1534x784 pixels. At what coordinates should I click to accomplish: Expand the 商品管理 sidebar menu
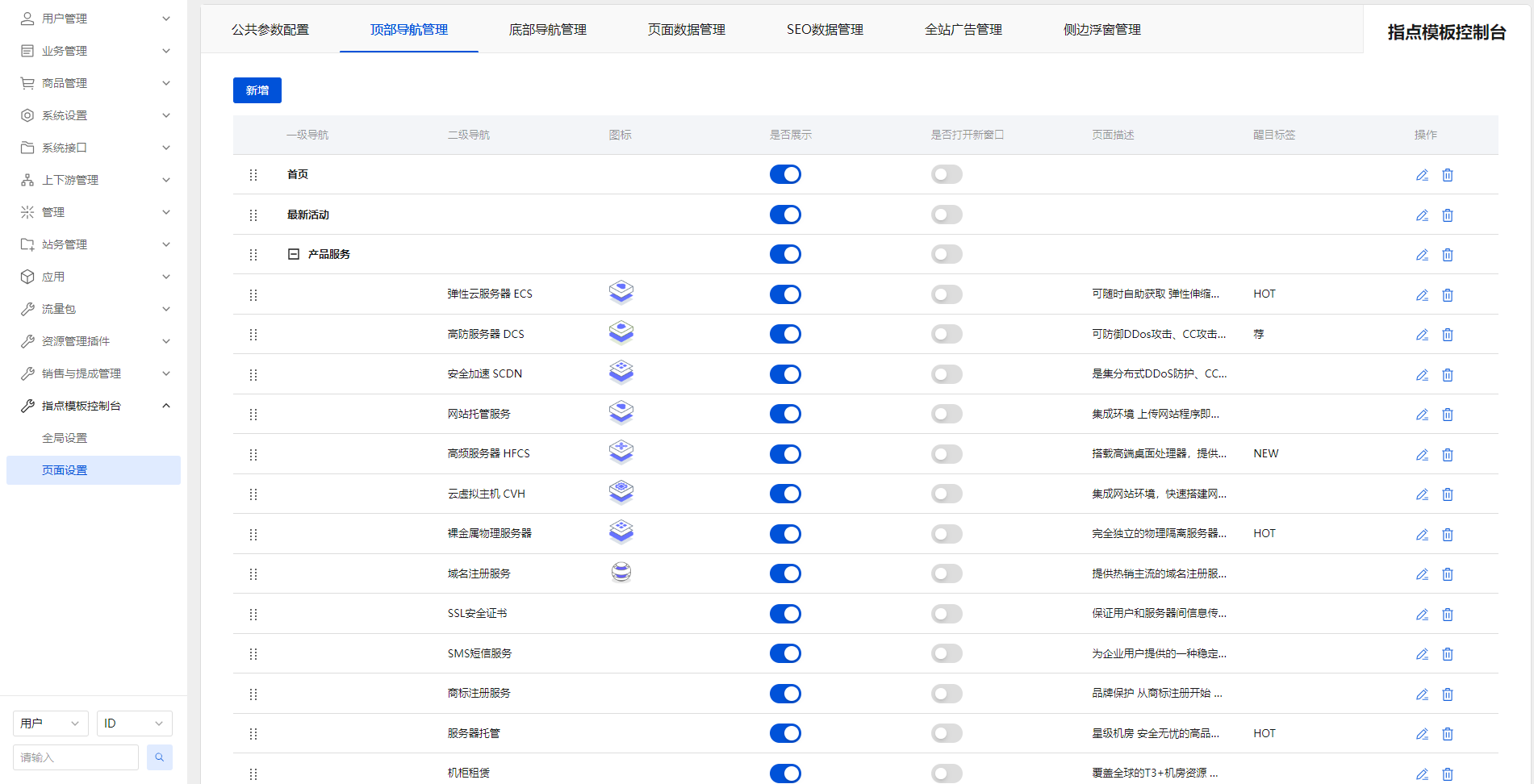(94, 83)
